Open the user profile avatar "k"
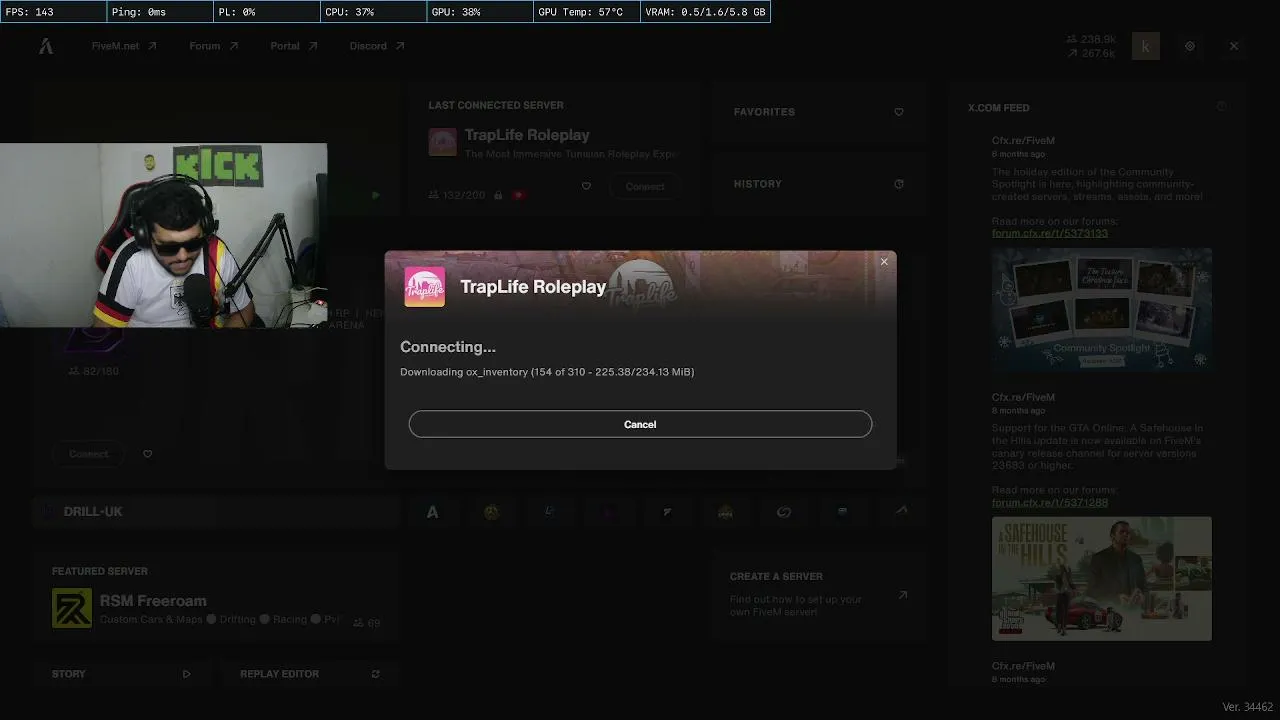 [1146, 46]
